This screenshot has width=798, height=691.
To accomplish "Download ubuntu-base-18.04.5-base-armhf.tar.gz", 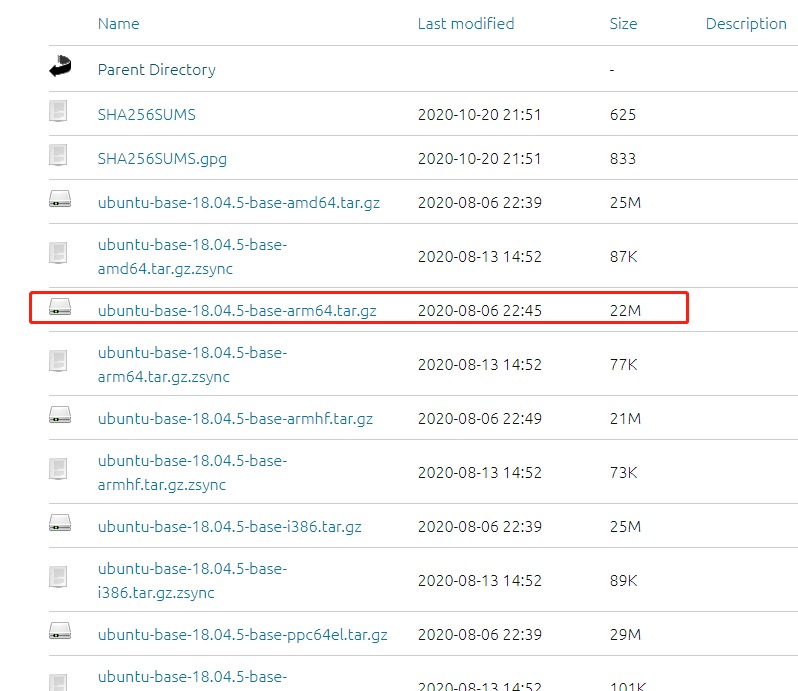I will (x=236, y=418).
